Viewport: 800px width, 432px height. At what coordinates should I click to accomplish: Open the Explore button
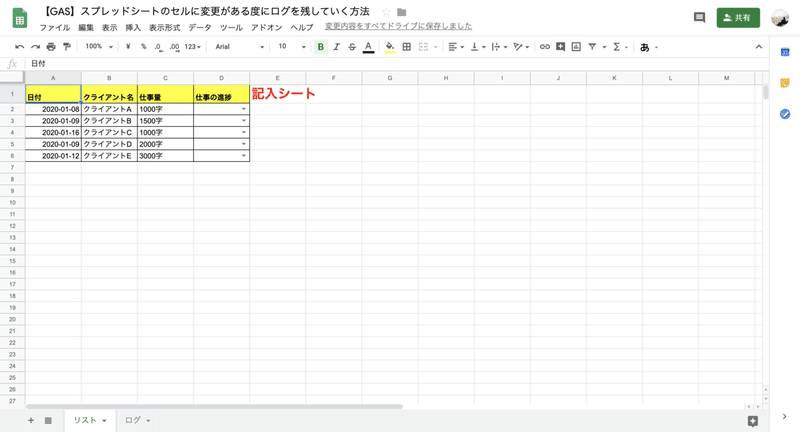(753, 421)
